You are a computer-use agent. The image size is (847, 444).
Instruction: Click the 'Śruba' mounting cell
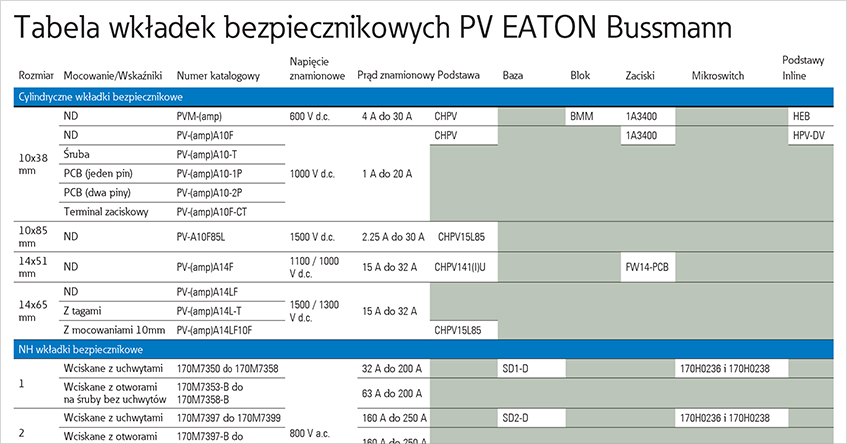[x=76, y=154]
